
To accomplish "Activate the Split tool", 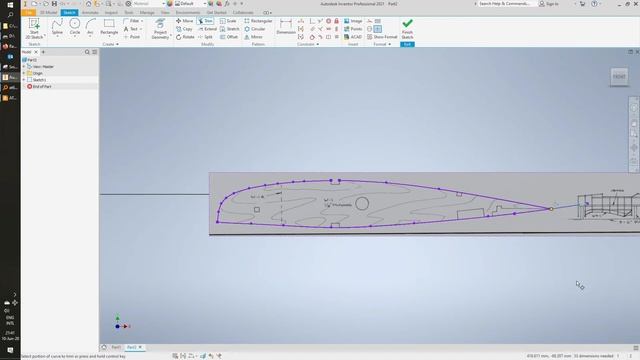I will 205,37.
